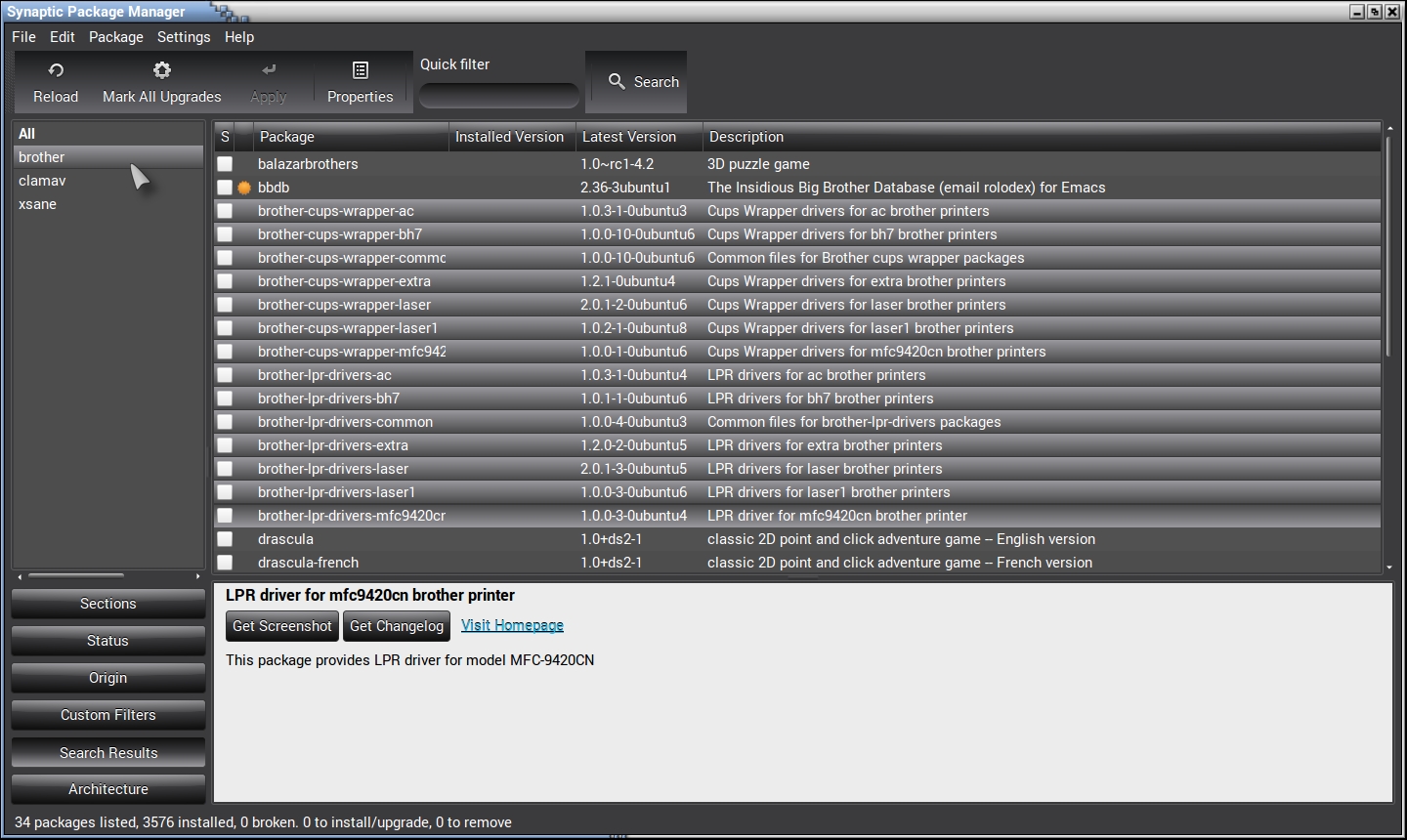
Task: Mark the brother-lpr-drivers-laser checkbox
Action: 225,469
